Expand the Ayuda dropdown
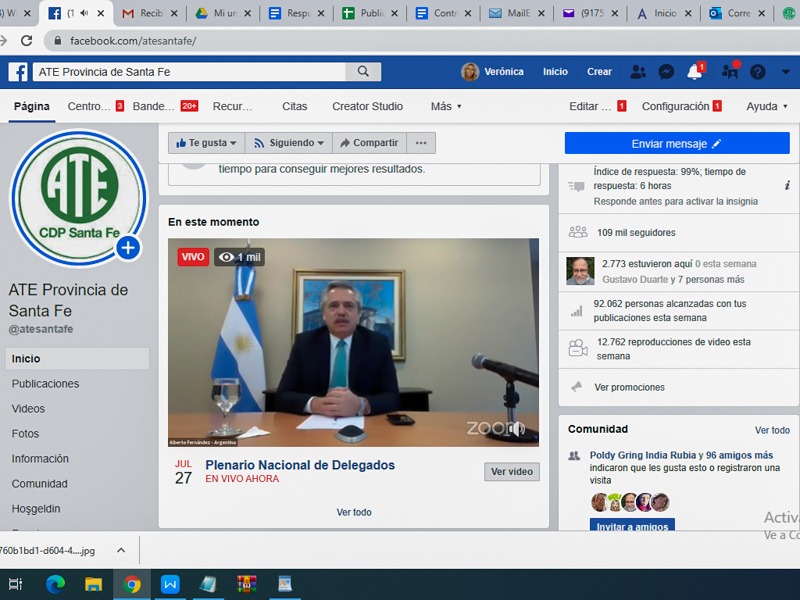The image size is (800, 600). [766, 106]
